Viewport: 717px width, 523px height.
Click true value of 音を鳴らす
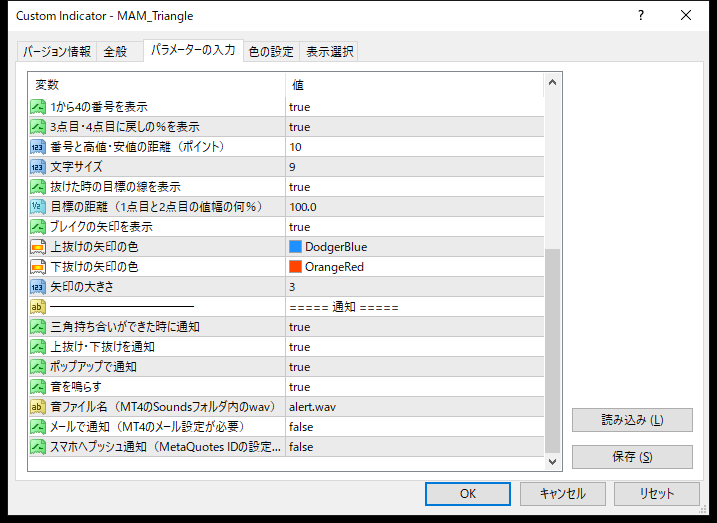click(x=415, y=387)
